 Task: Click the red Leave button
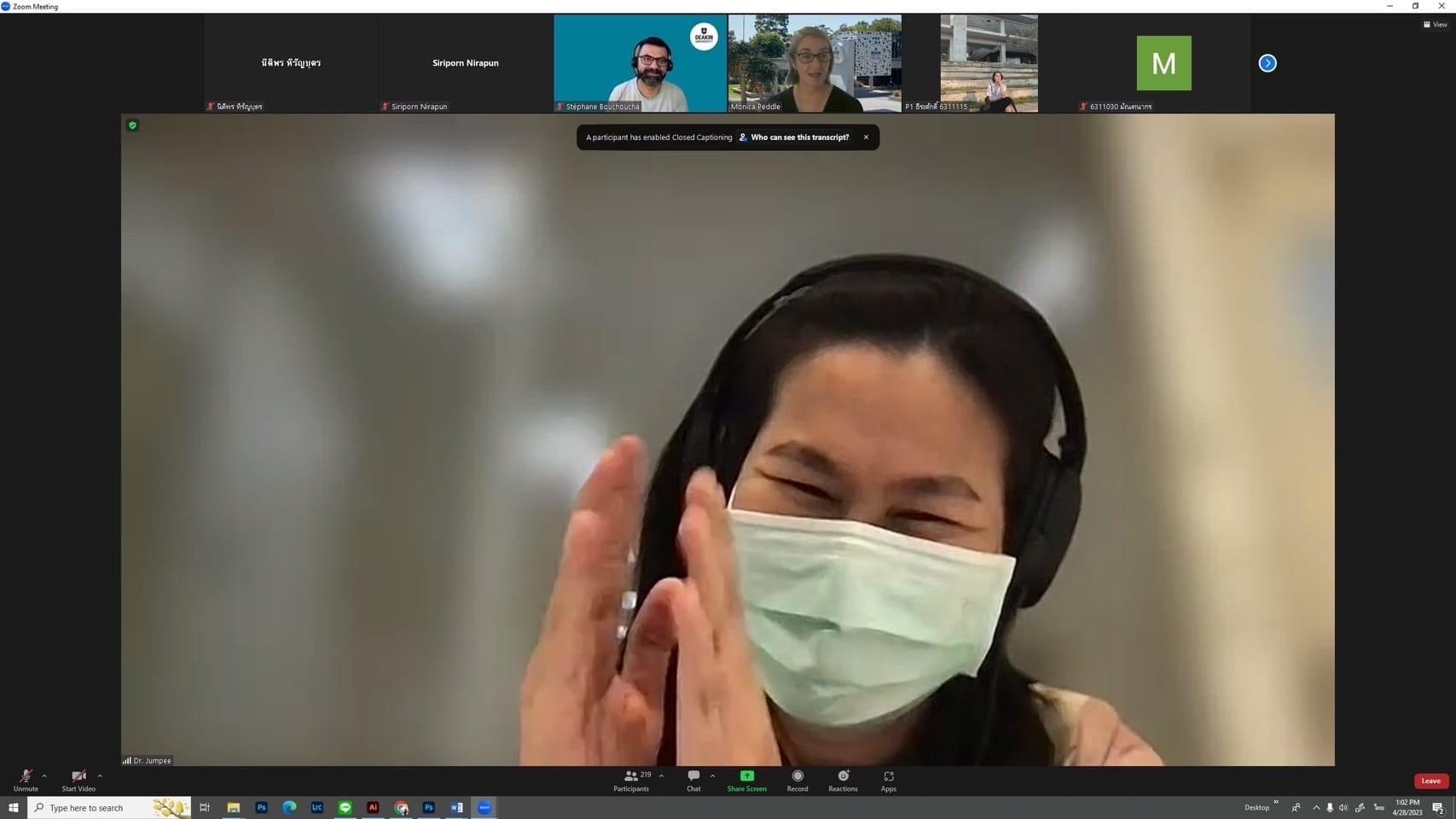[x=1430, y=781]
